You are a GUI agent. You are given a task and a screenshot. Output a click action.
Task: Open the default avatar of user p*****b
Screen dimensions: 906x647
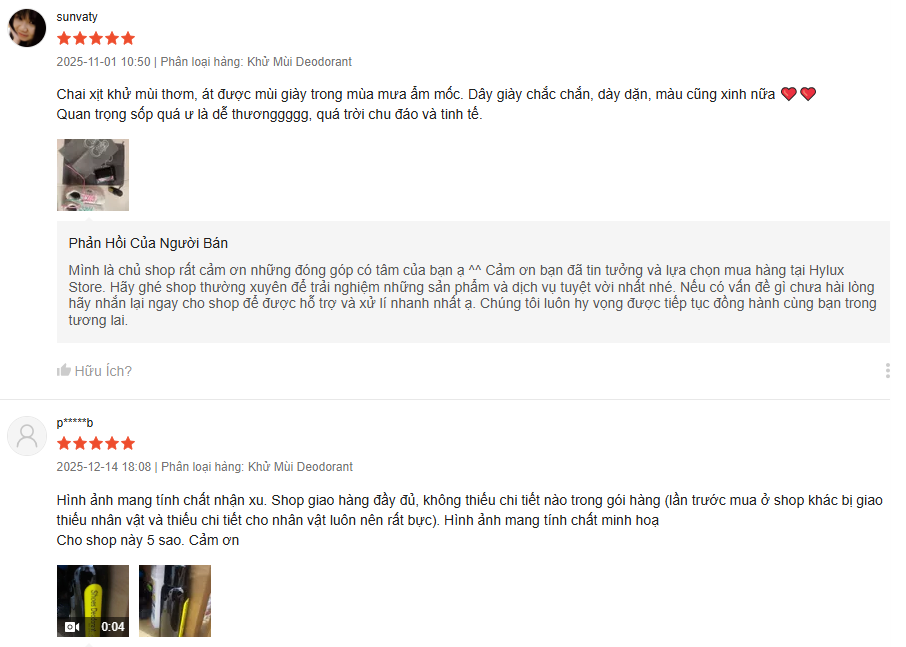pos(27,436)
